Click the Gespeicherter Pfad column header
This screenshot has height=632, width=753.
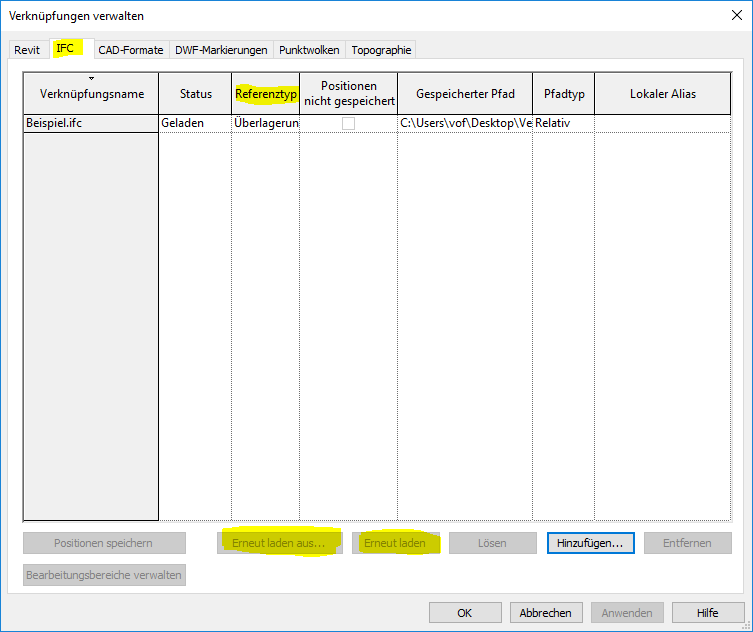pyautogui.click(x=464, y=94)
